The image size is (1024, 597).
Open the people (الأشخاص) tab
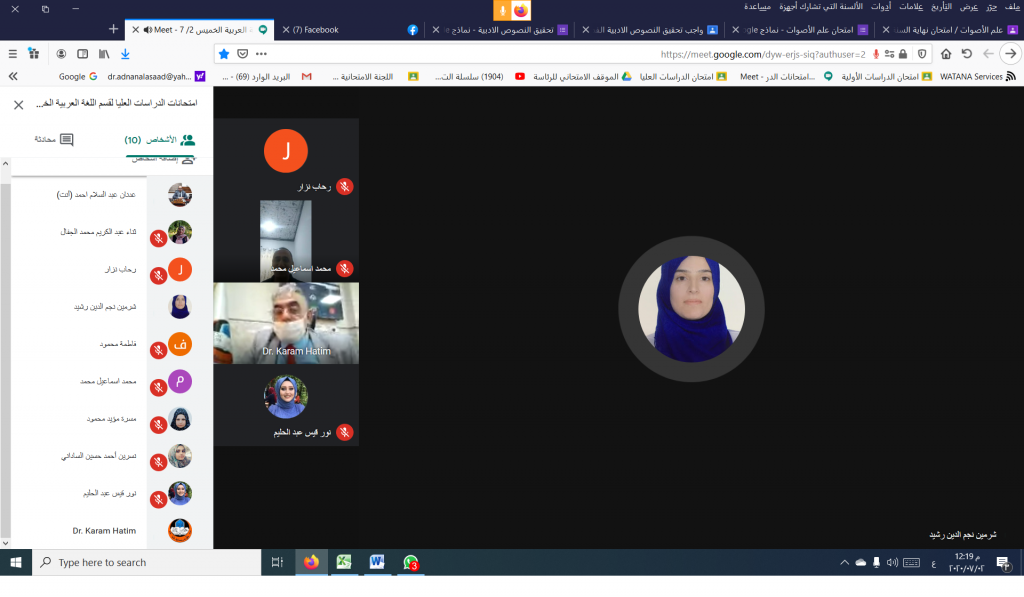click(160, 140)
